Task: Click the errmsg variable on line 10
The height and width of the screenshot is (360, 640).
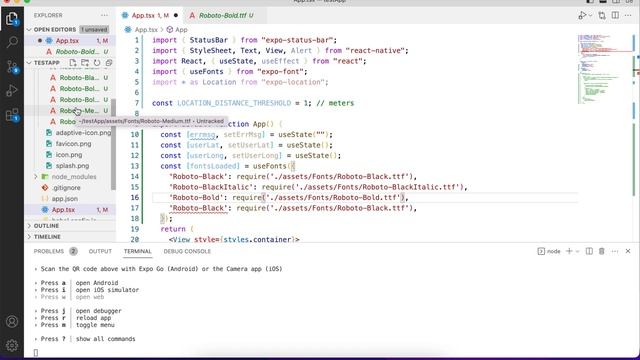Action: [x=202, y=135]
